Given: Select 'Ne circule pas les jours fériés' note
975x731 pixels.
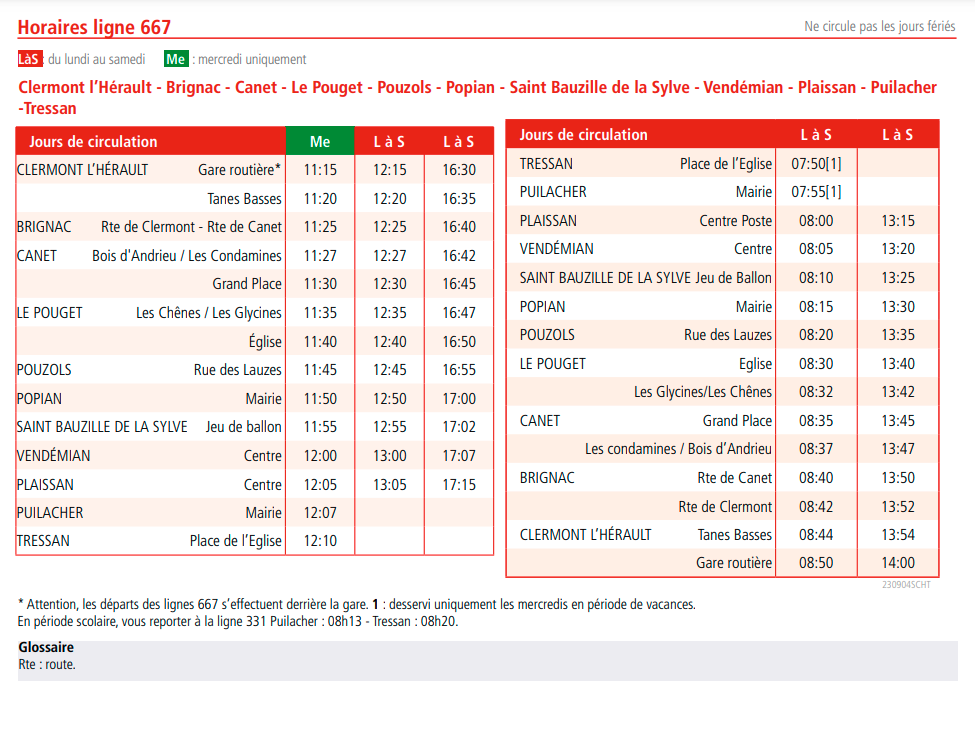Looking at the screenshot, I should click(879, 27).
